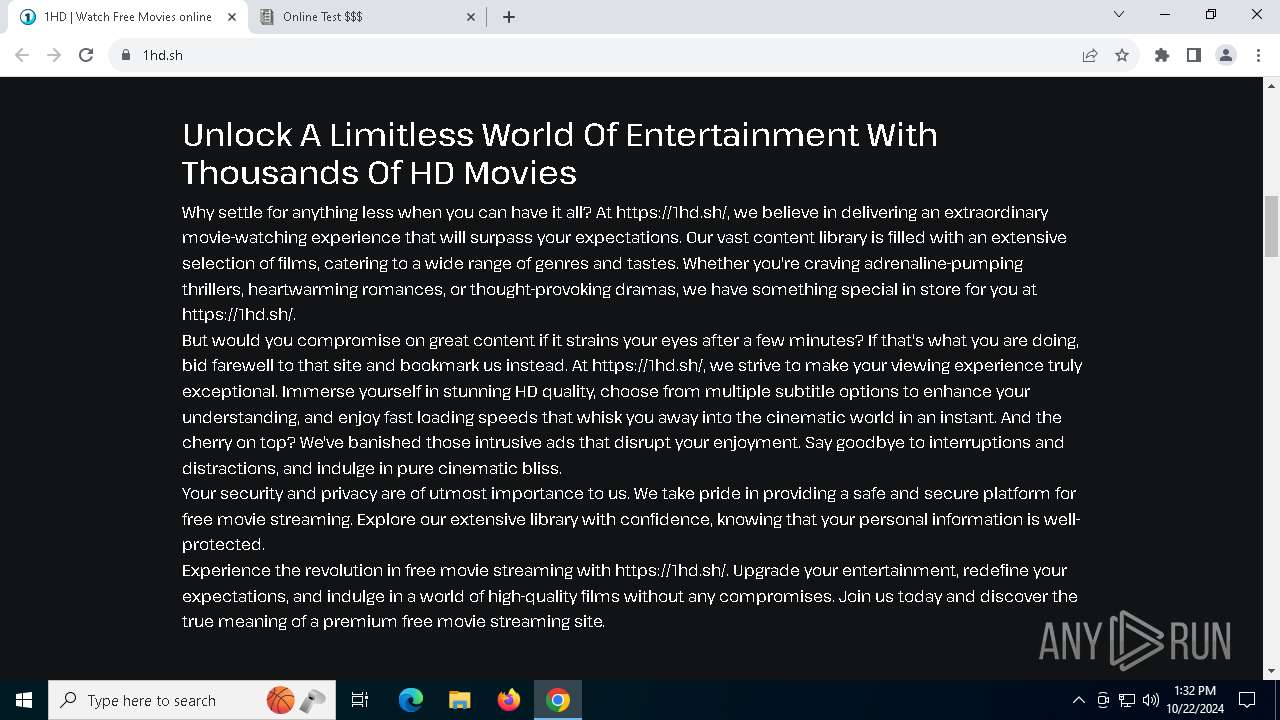Open Chrome extensions puzzle icon

(x=1162, y=55)
